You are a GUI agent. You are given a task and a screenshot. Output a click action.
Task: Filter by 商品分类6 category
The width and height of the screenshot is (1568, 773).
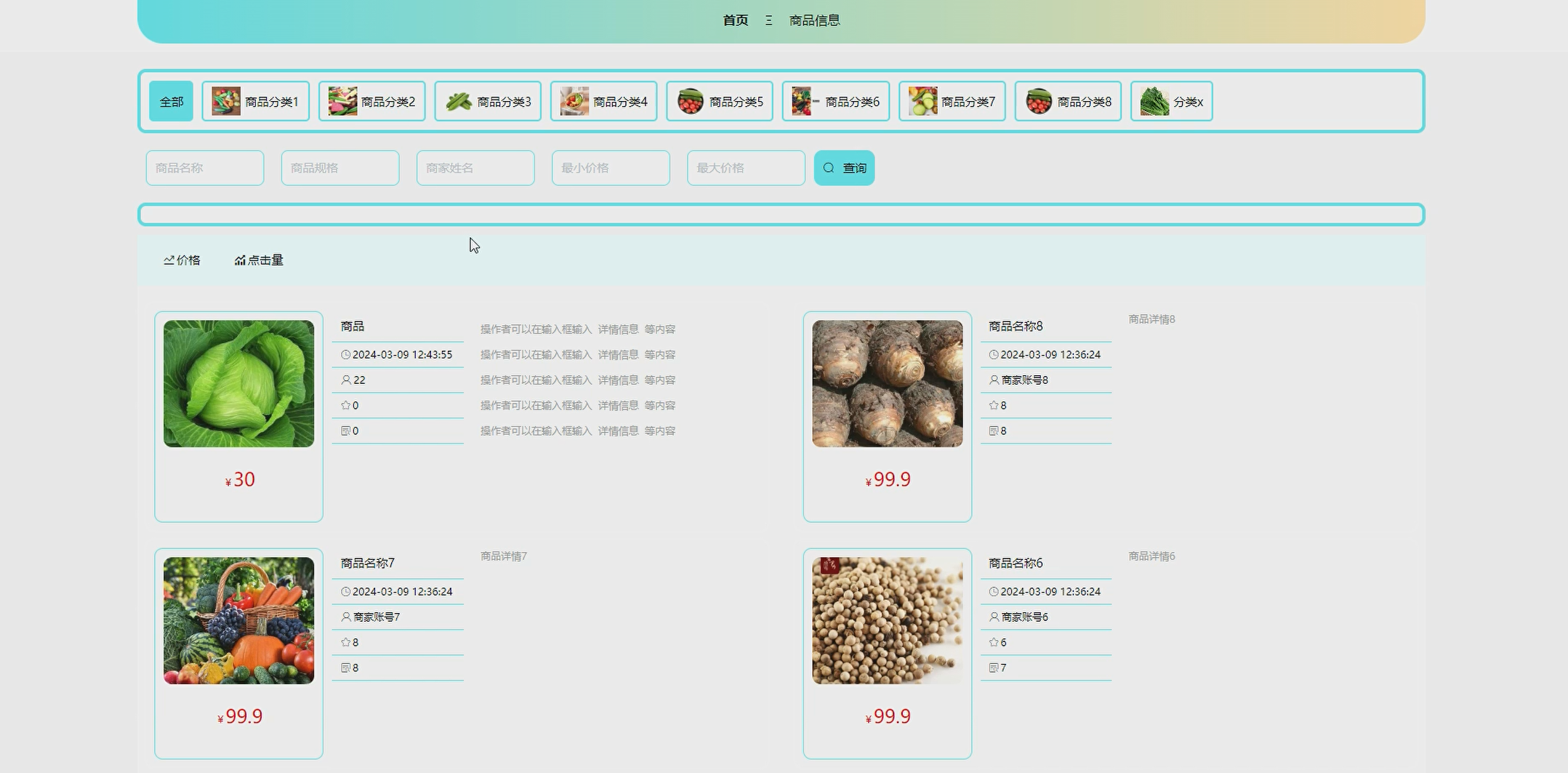(x=836, y=101)
